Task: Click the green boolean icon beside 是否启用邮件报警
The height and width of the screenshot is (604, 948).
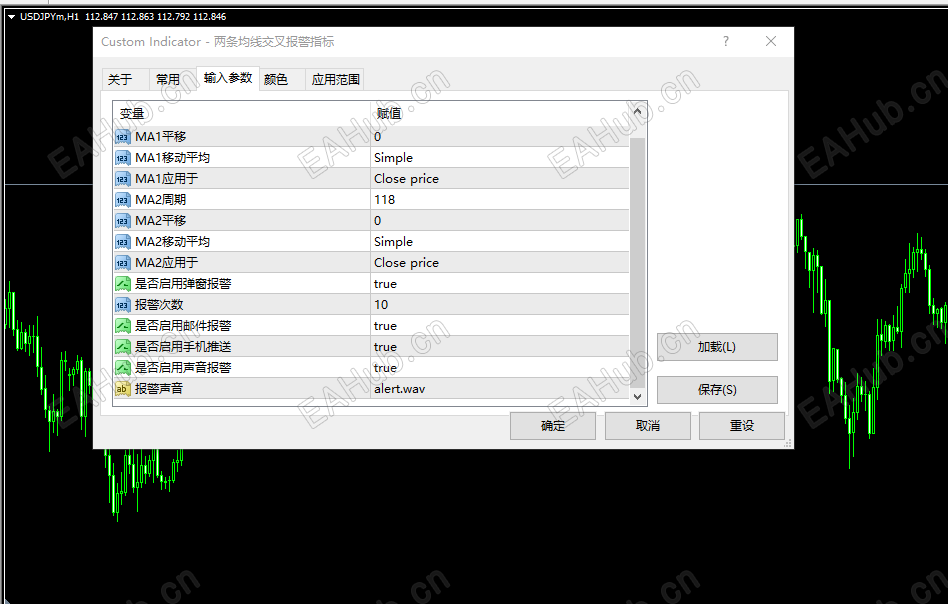Action: 121,325
